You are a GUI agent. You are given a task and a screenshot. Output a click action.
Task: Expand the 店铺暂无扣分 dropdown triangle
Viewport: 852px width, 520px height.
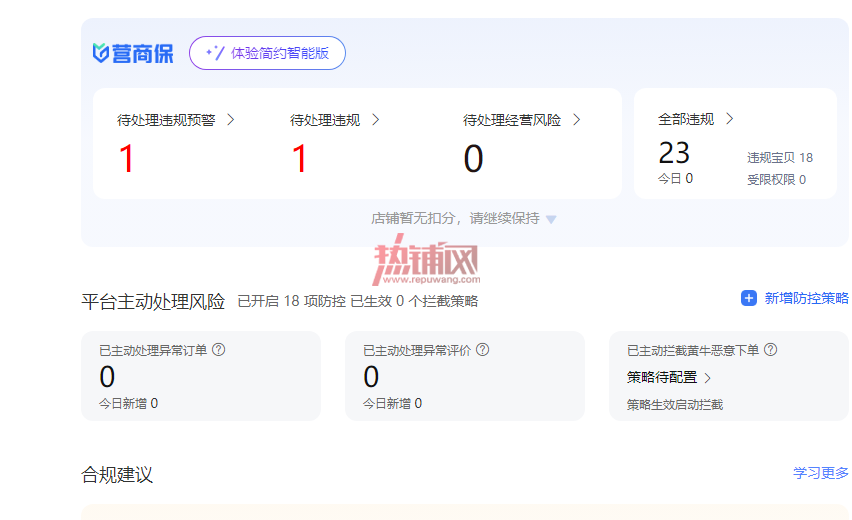click(551, 220)
